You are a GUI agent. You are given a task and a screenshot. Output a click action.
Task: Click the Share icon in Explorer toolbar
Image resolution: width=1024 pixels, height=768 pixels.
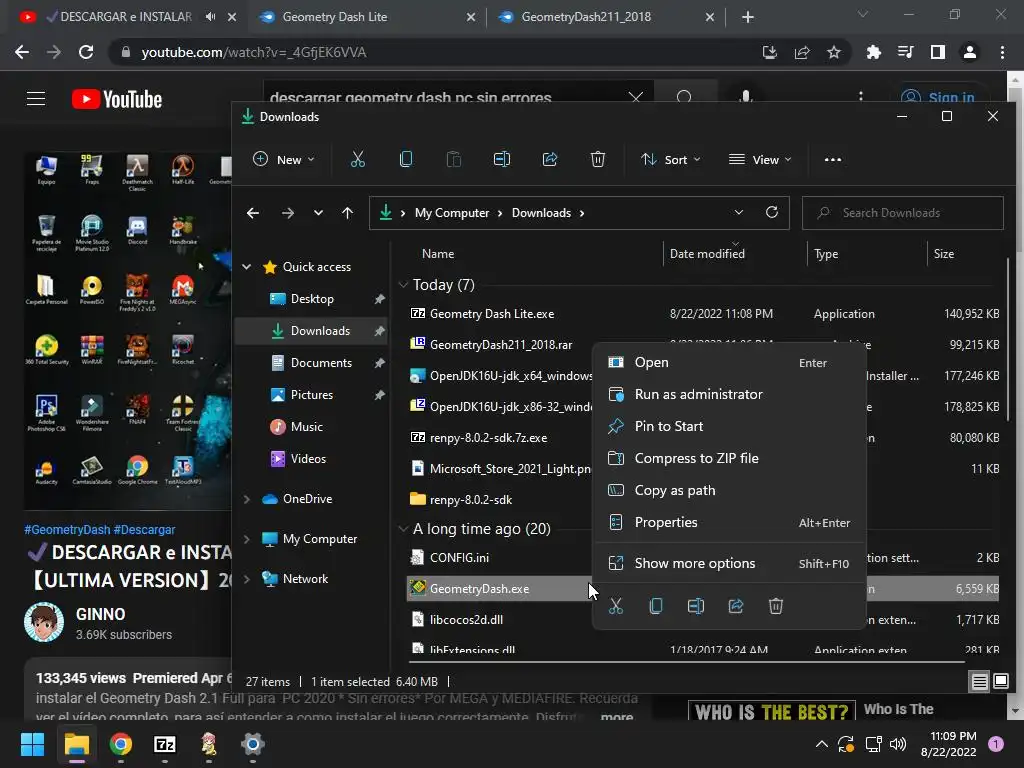[550, 159]
